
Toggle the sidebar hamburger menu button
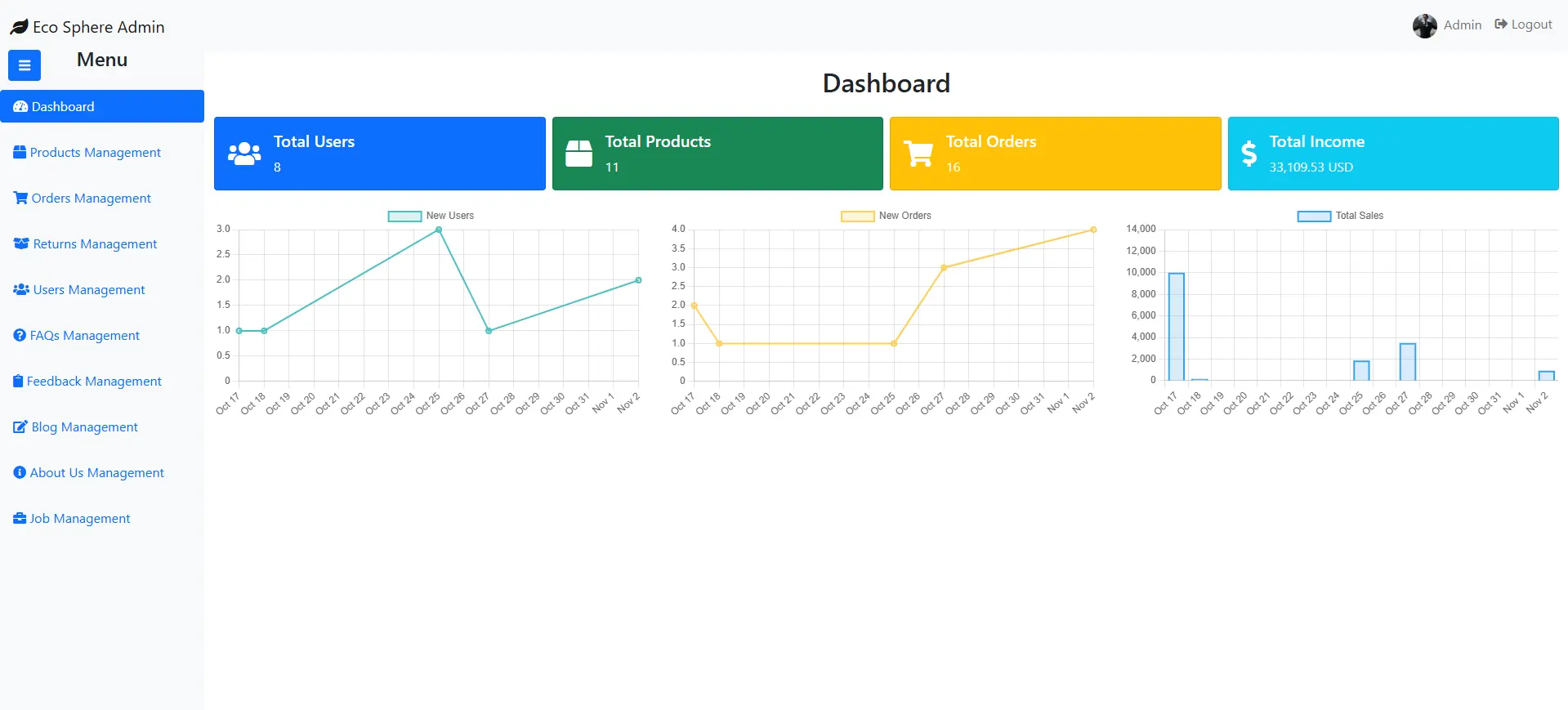coord(25,65)
